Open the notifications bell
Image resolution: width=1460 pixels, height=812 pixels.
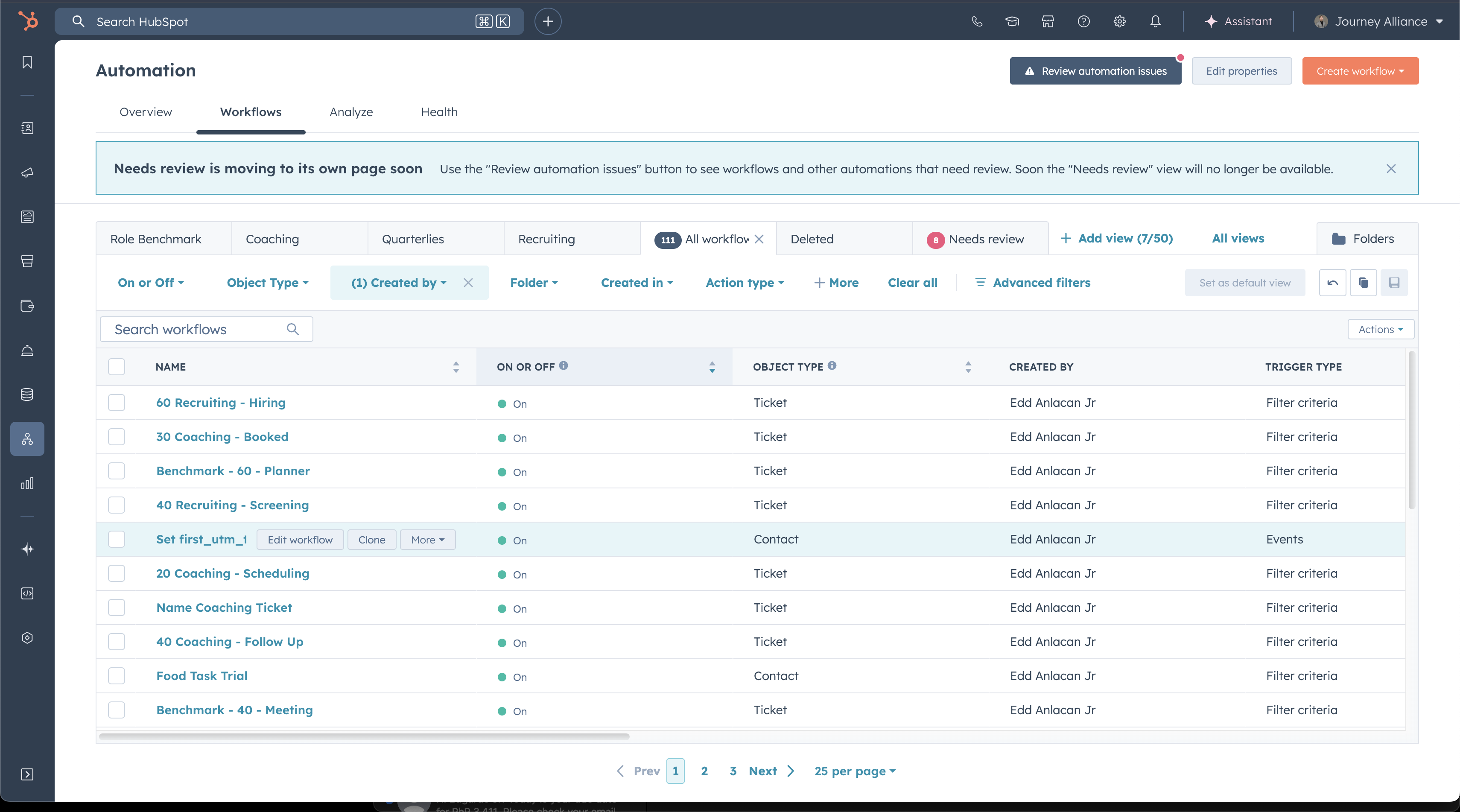1155,21
